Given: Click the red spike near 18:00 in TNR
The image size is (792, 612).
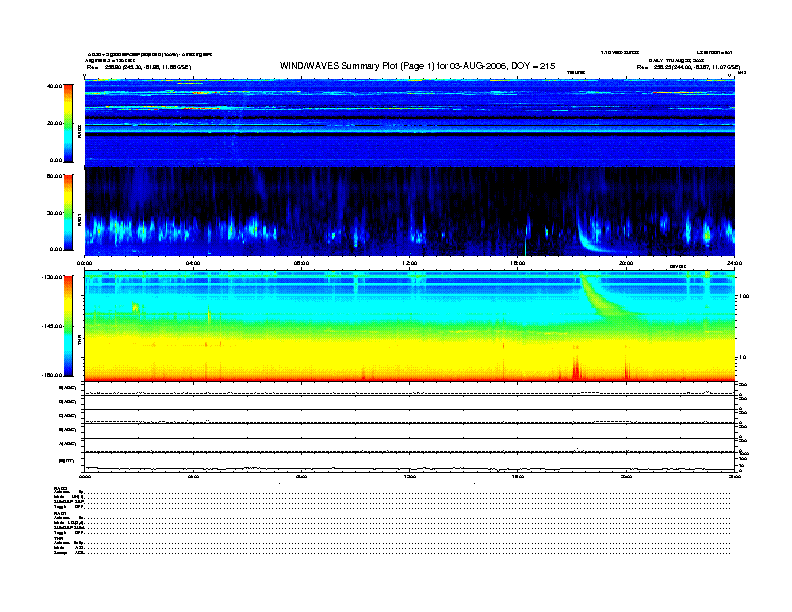Looking at the screenshot, I should (576, 368).
